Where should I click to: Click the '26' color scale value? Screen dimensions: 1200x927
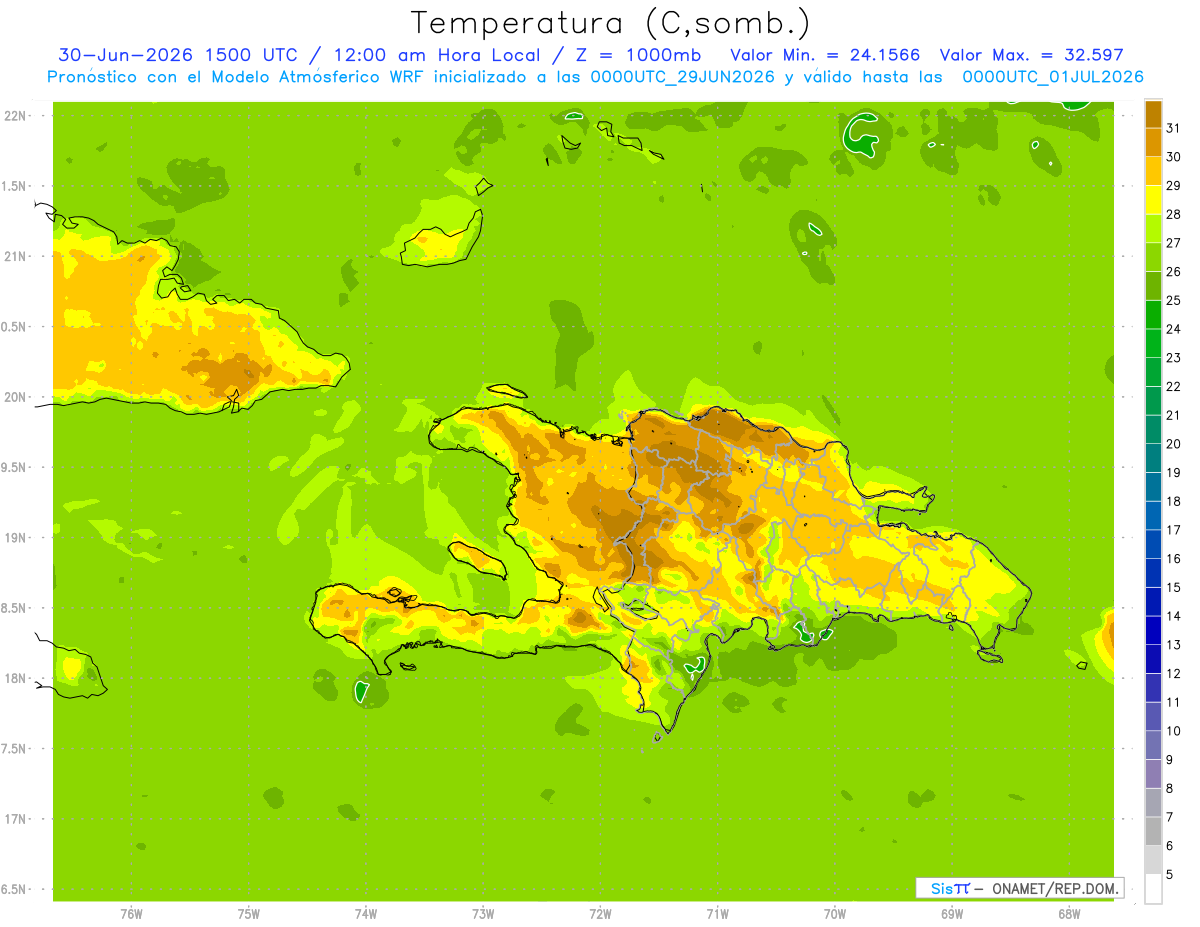pyautogui.click(x=1174, y=272)
